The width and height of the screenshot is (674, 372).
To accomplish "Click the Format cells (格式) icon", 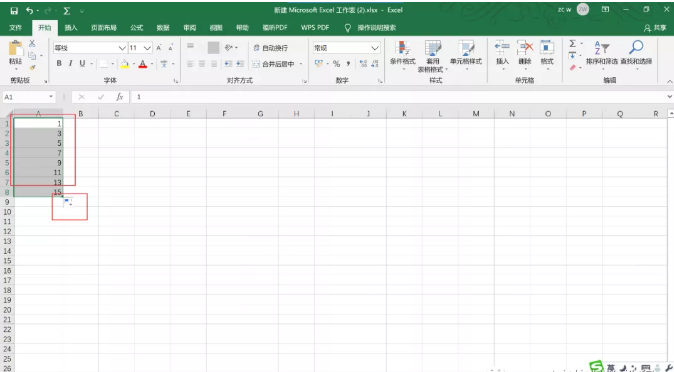I will click(547, 48).
